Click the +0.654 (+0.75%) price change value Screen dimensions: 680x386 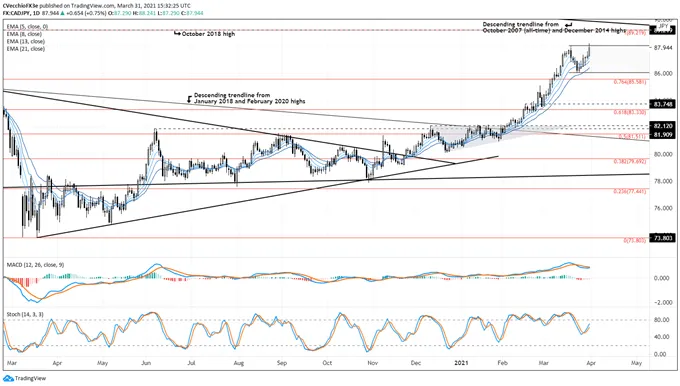pos(86,13)
